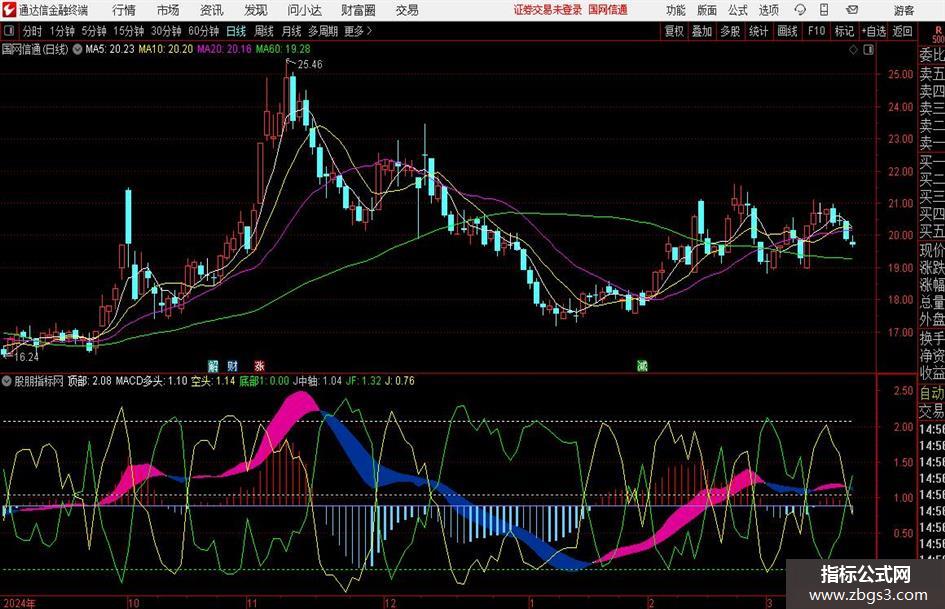
Task: Click the 减 event marker on chart
Action: point(642,365)
